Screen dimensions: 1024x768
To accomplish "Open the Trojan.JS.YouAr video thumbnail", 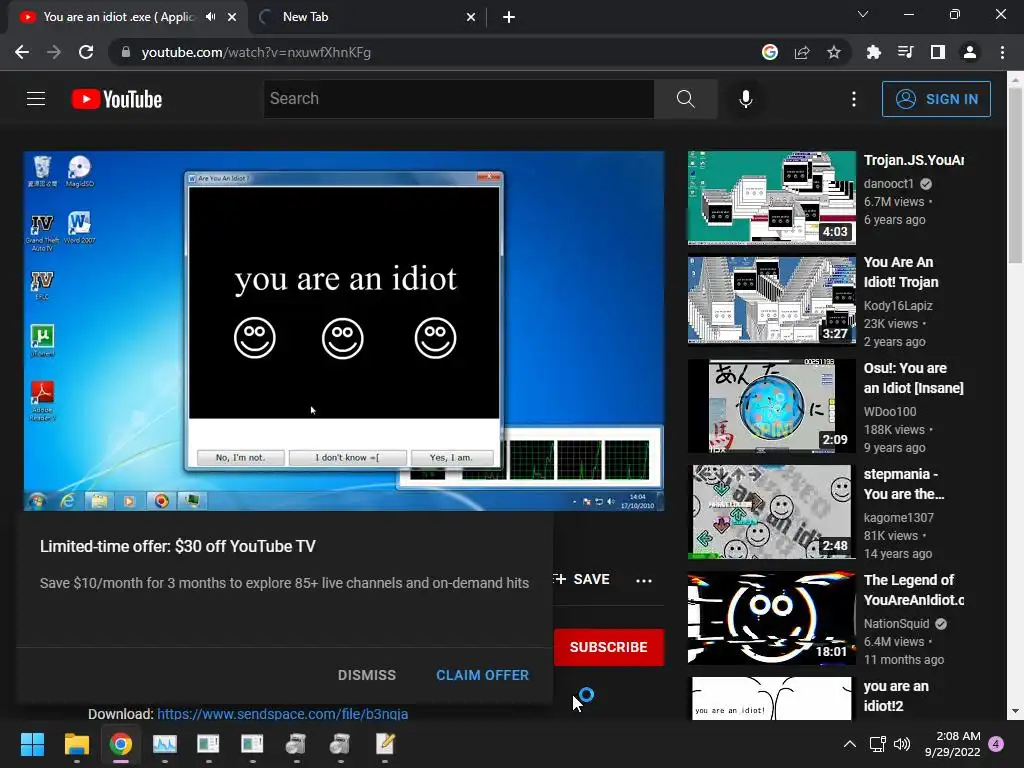I will coord(771,198).
